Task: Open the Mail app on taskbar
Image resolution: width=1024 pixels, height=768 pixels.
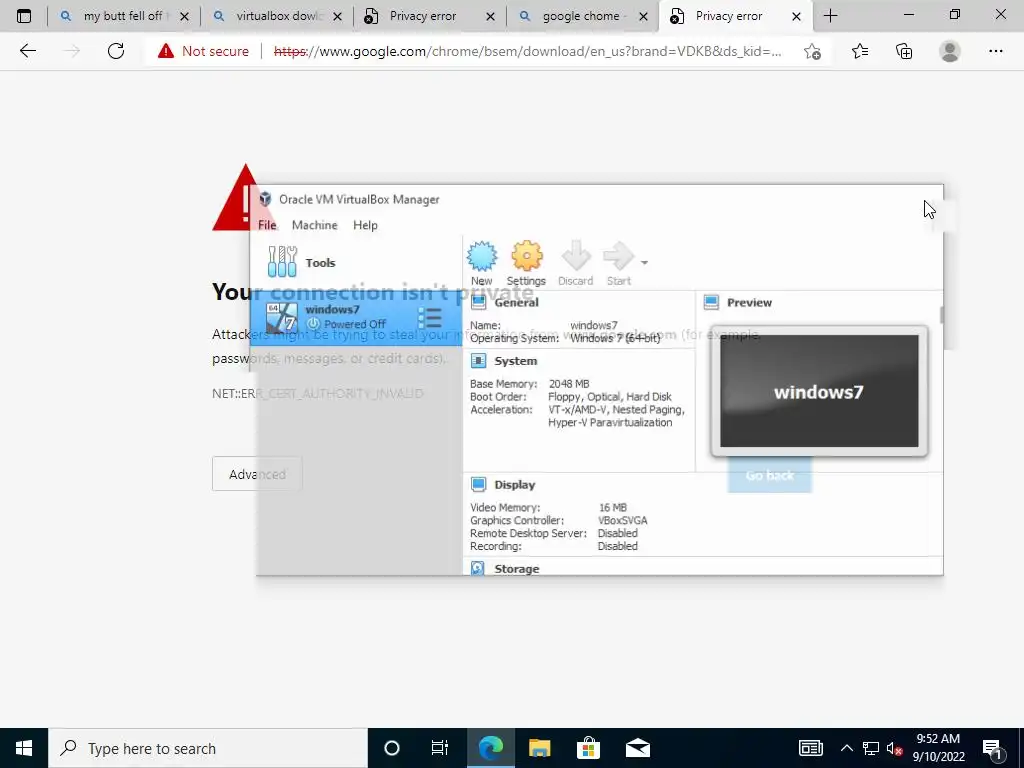Action: [x=637, y=748]
